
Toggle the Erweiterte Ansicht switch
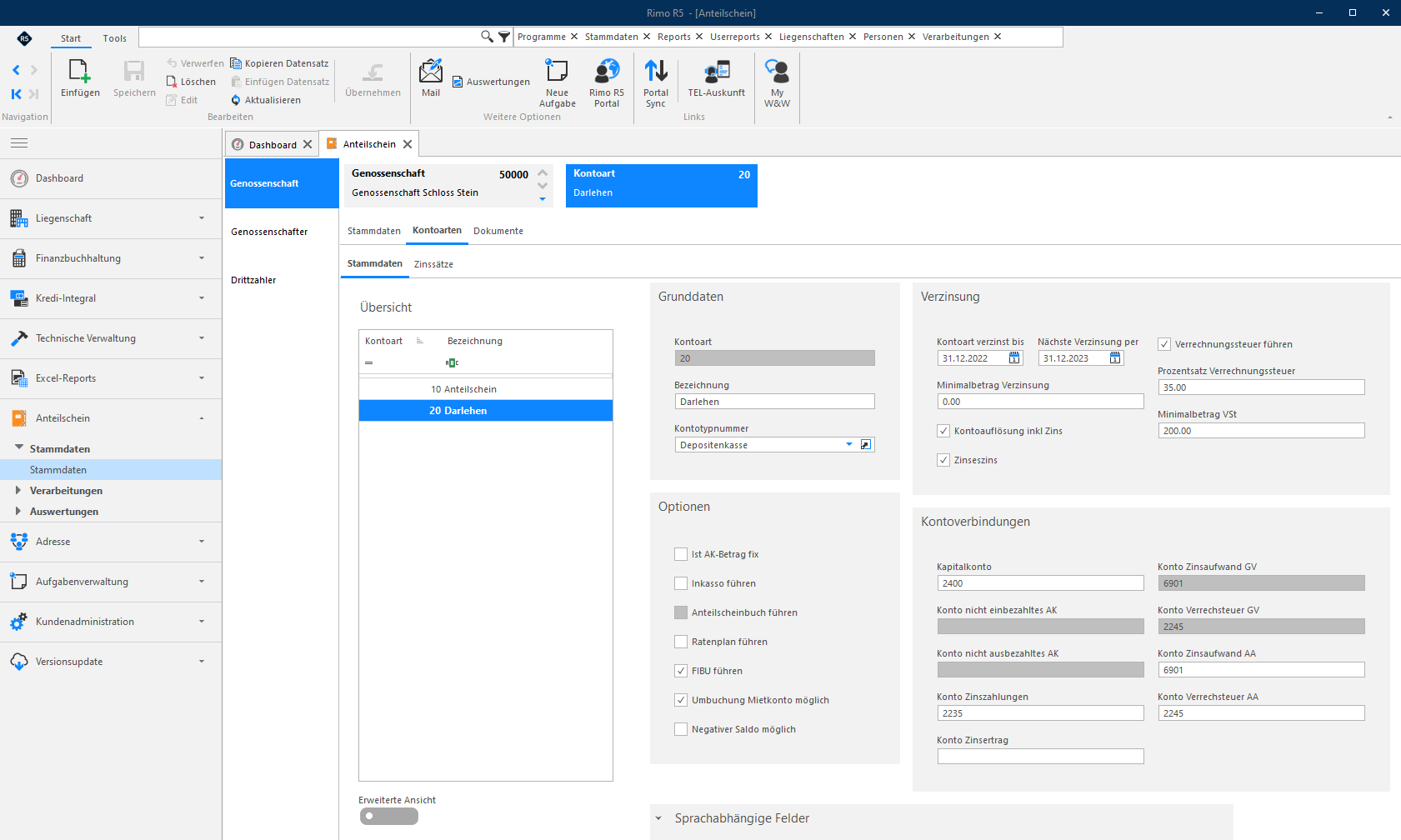tap(389, 816)
